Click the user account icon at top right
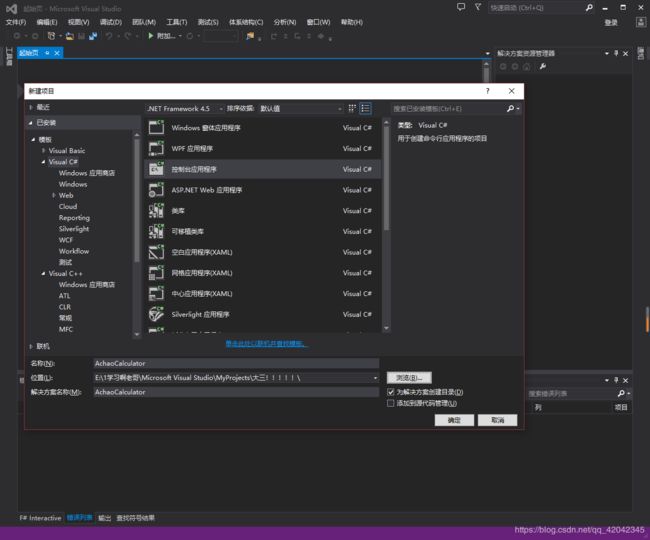Image resolution: width=650 pixels, height=540 pixels. (640, 22)
